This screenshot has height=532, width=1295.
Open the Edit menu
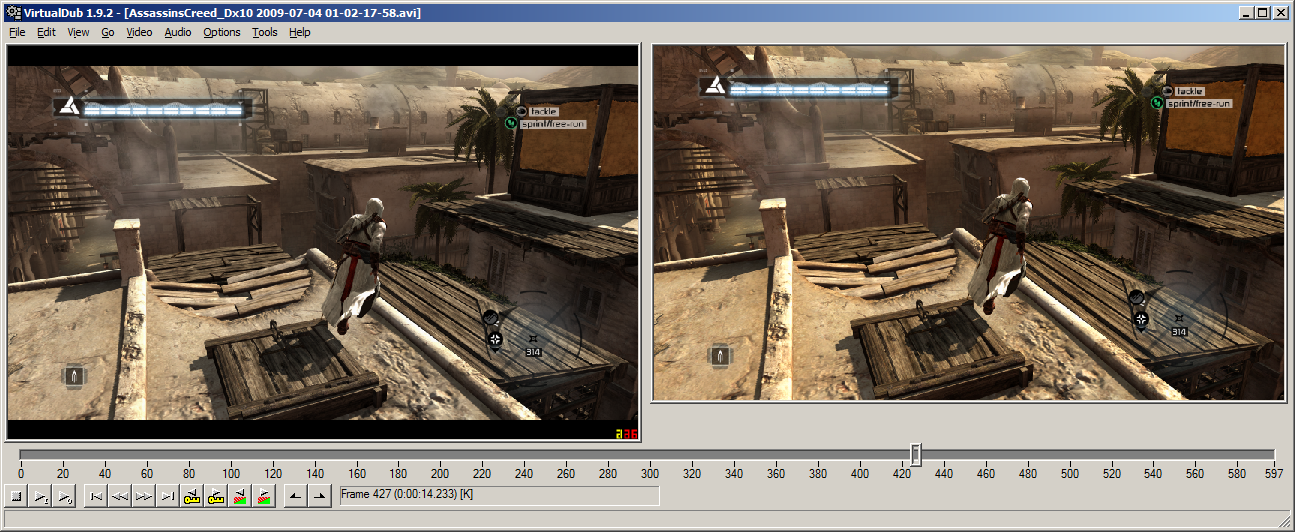tap(46, 32)
